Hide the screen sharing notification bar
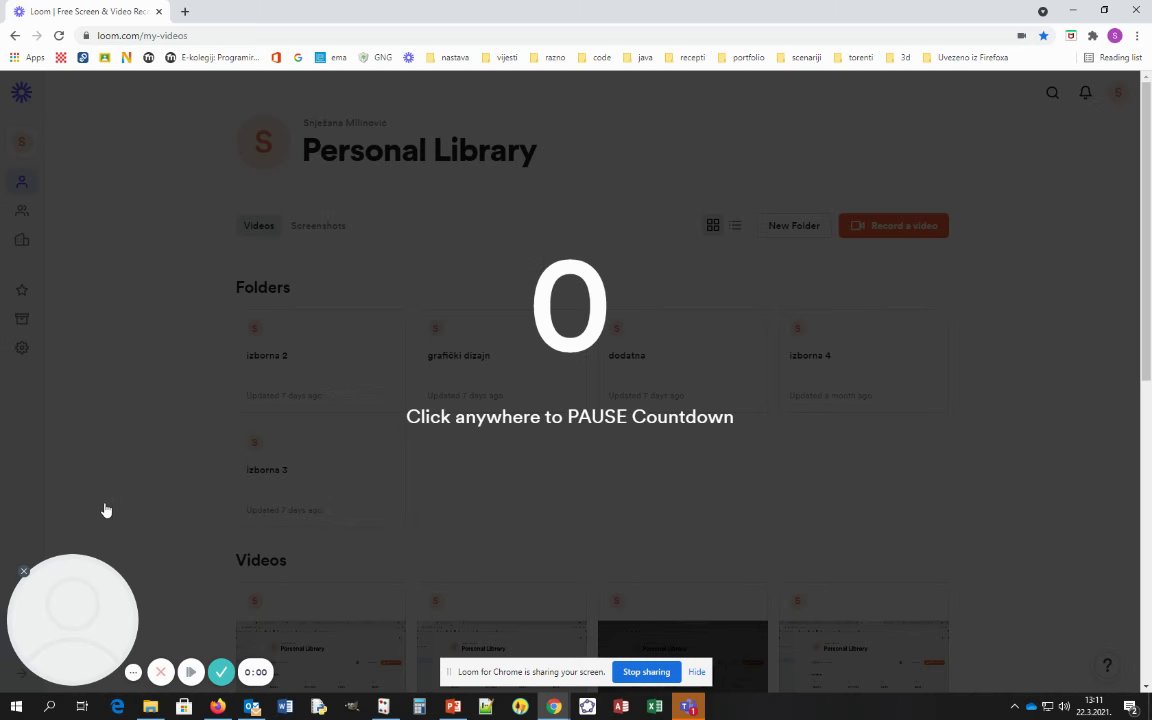 (x=696, y=672)
